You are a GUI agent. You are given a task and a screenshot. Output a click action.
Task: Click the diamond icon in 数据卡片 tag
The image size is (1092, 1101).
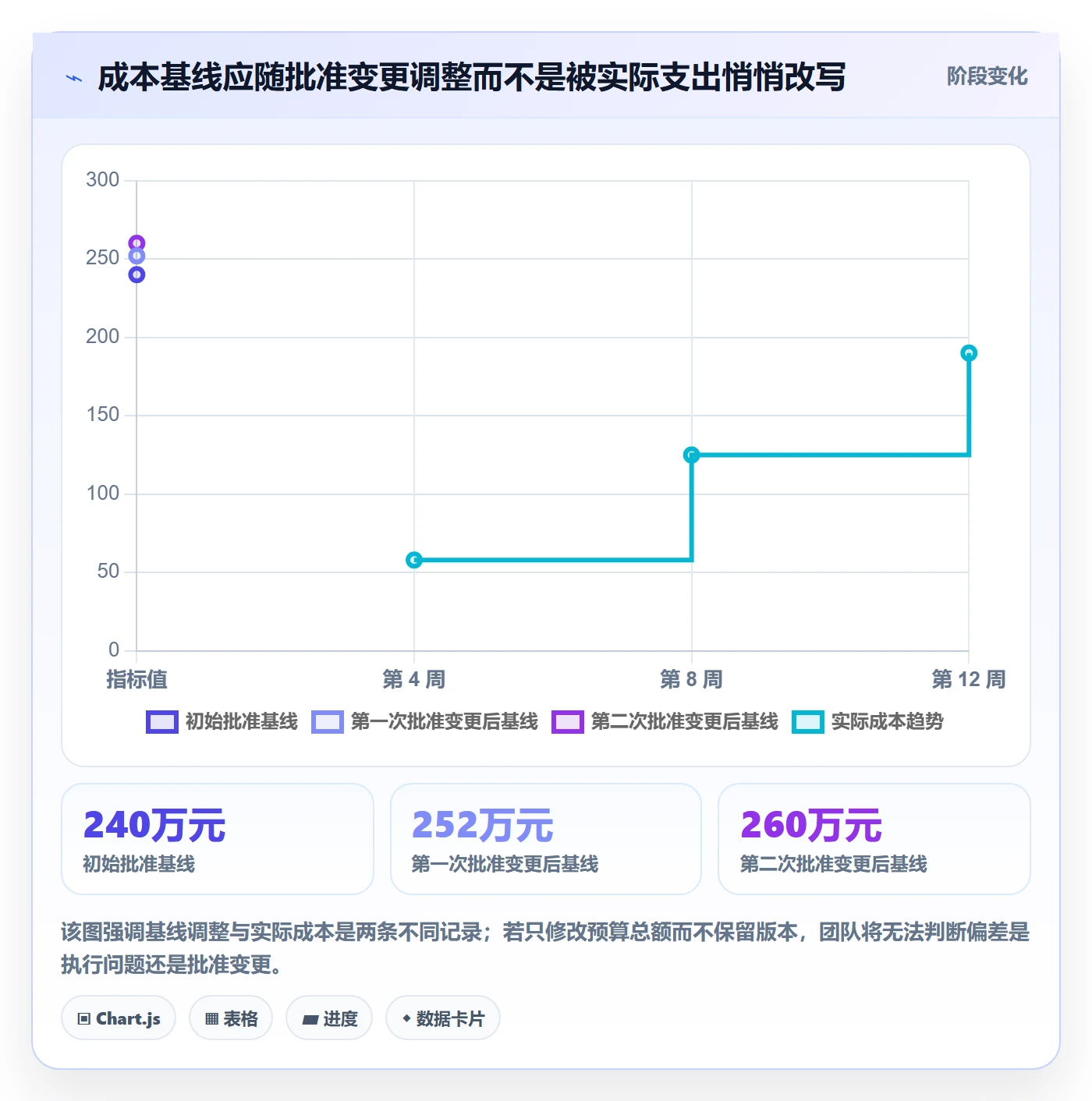click(x=406, y=1018)
